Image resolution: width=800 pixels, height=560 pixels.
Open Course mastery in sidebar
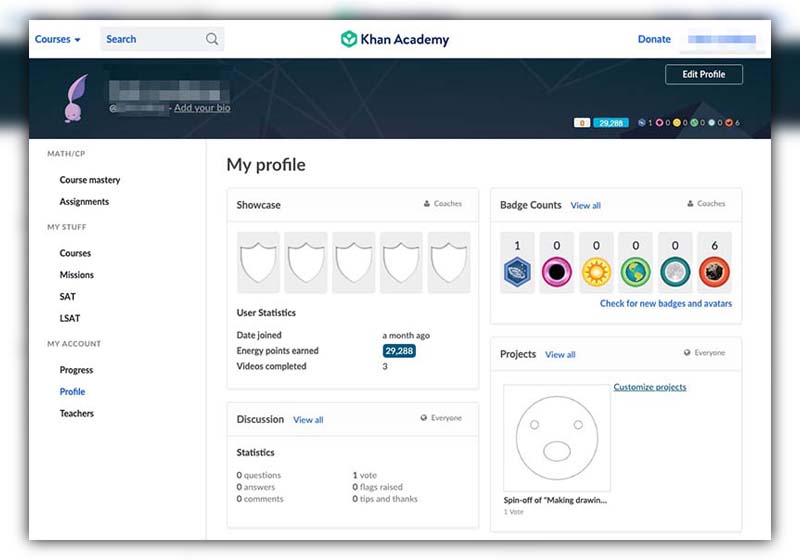tap(90, 180)
